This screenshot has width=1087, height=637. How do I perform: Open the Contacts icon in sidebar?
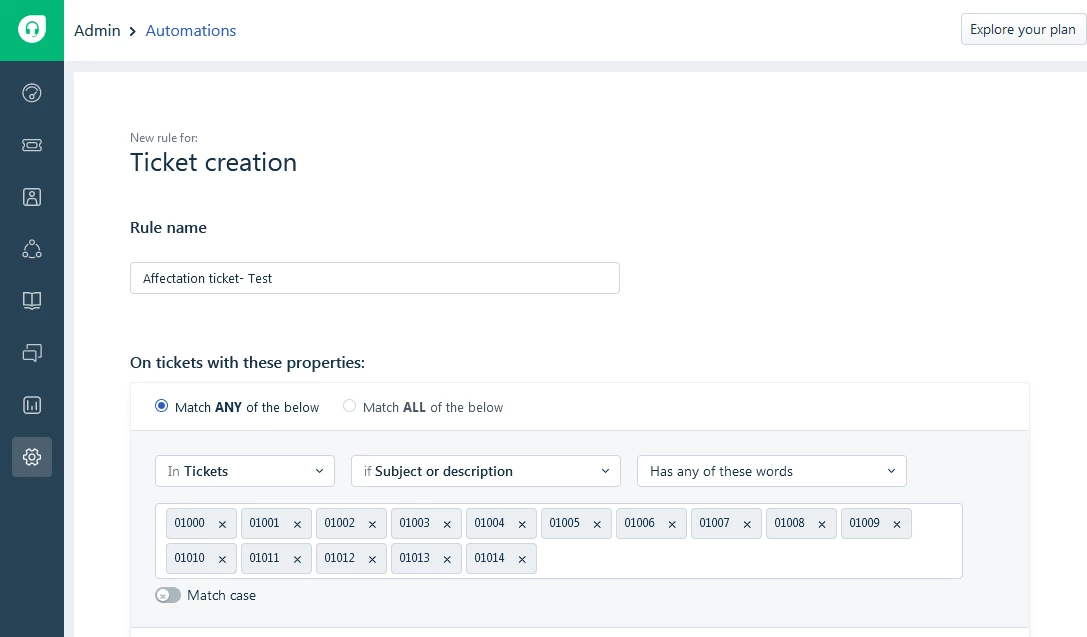click(x=32, y=197)
